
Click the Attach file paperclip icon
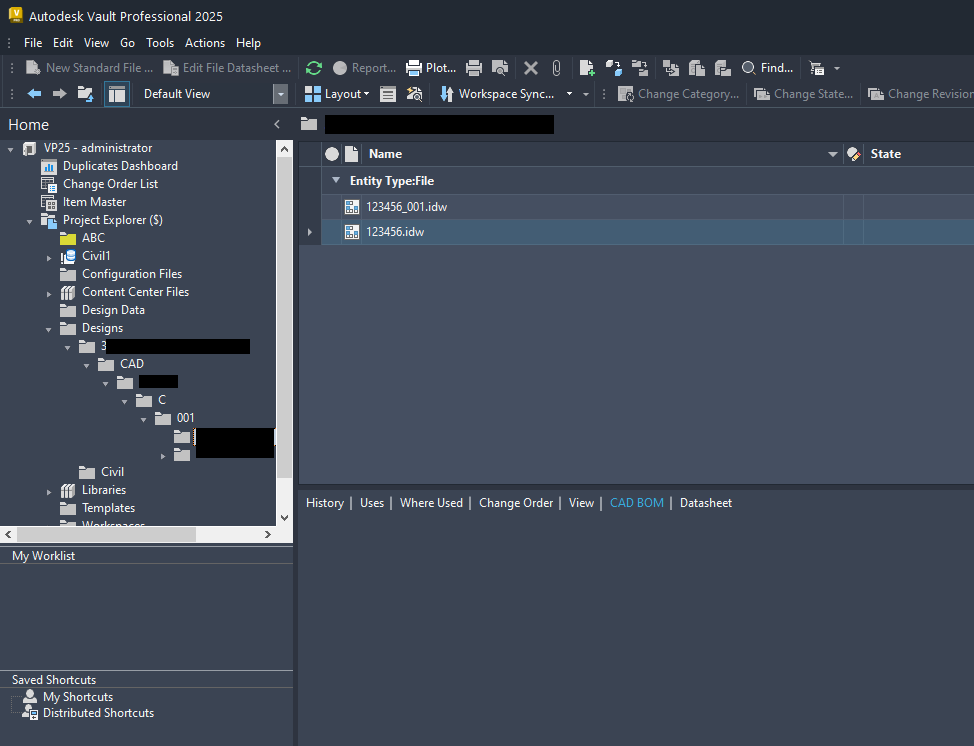556,67
